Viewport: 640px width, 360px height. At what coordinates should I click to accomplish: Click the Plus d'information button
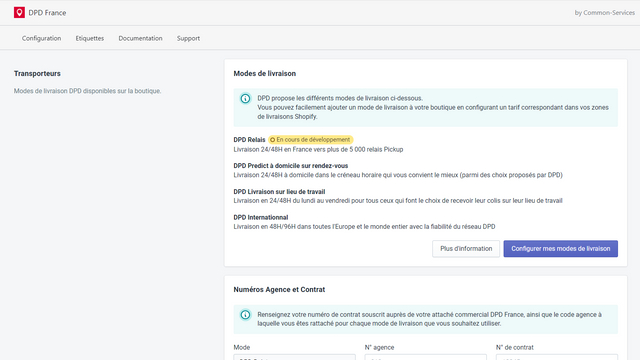tap(466, 249)
